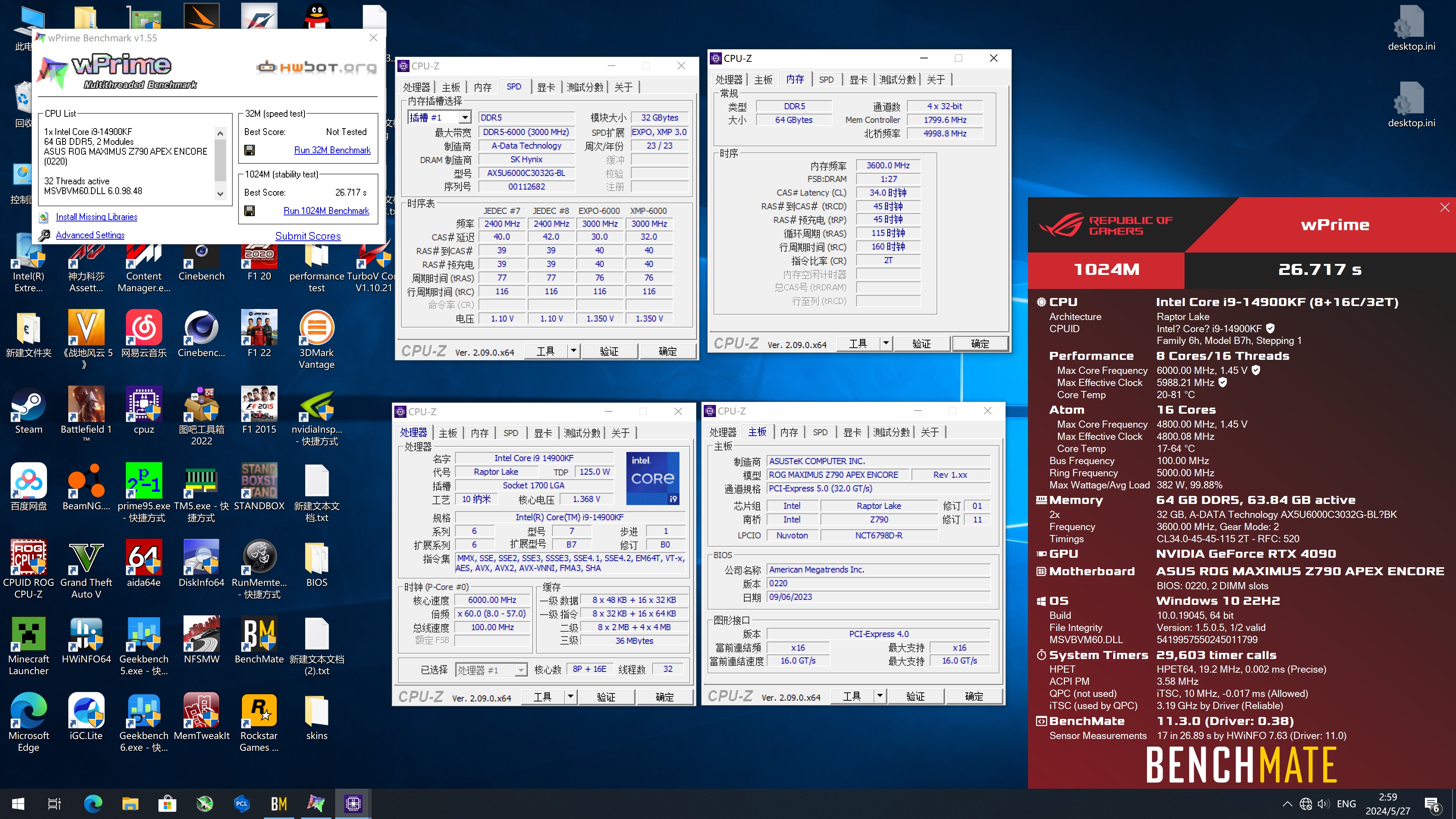Open the volume control in system tray
The width and height of the screenshot is (1456, 819).
tap(1323, 804)
